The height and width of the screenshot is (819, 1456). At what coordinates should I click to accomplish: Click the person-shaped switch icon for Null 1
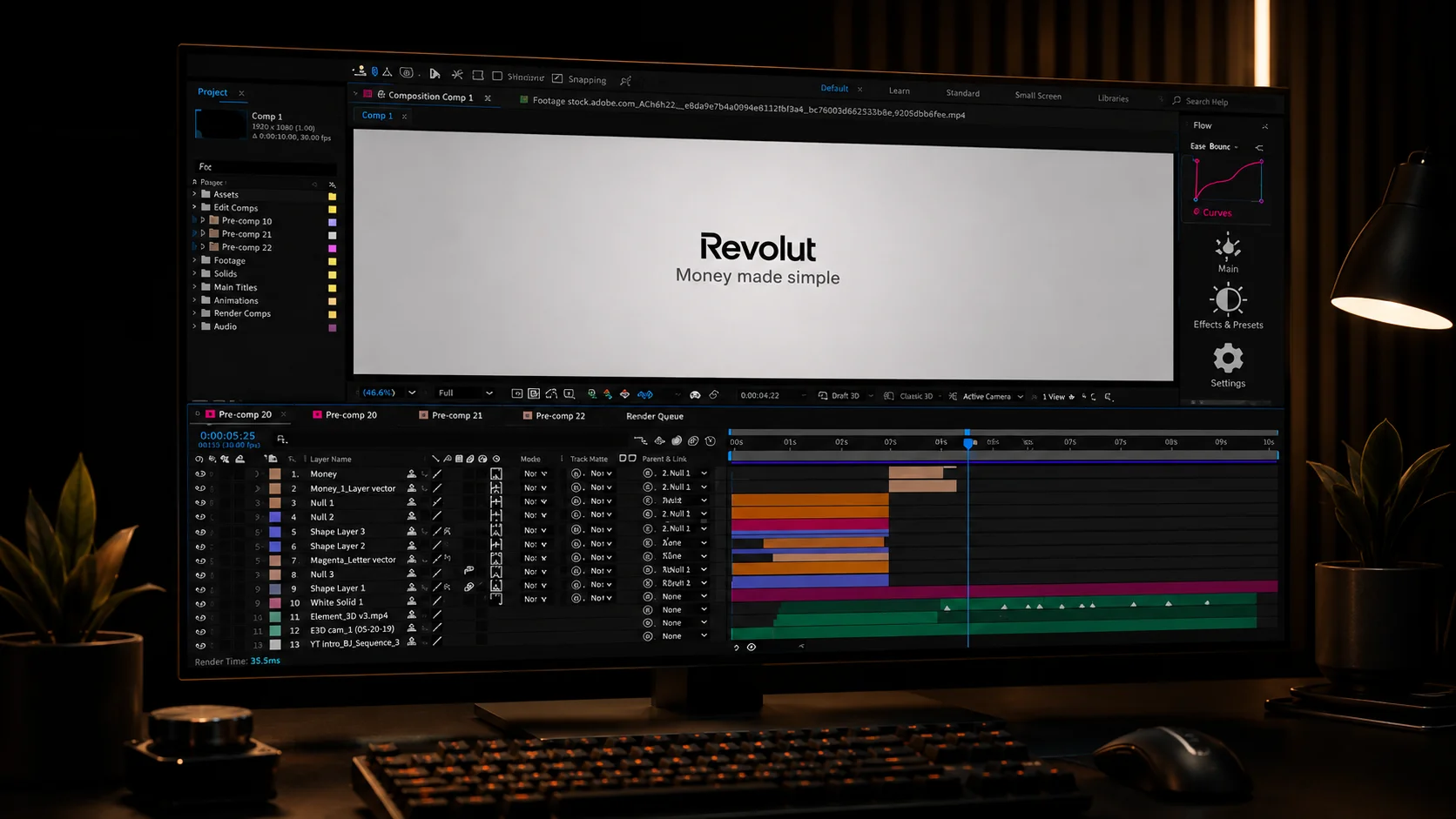412,502
